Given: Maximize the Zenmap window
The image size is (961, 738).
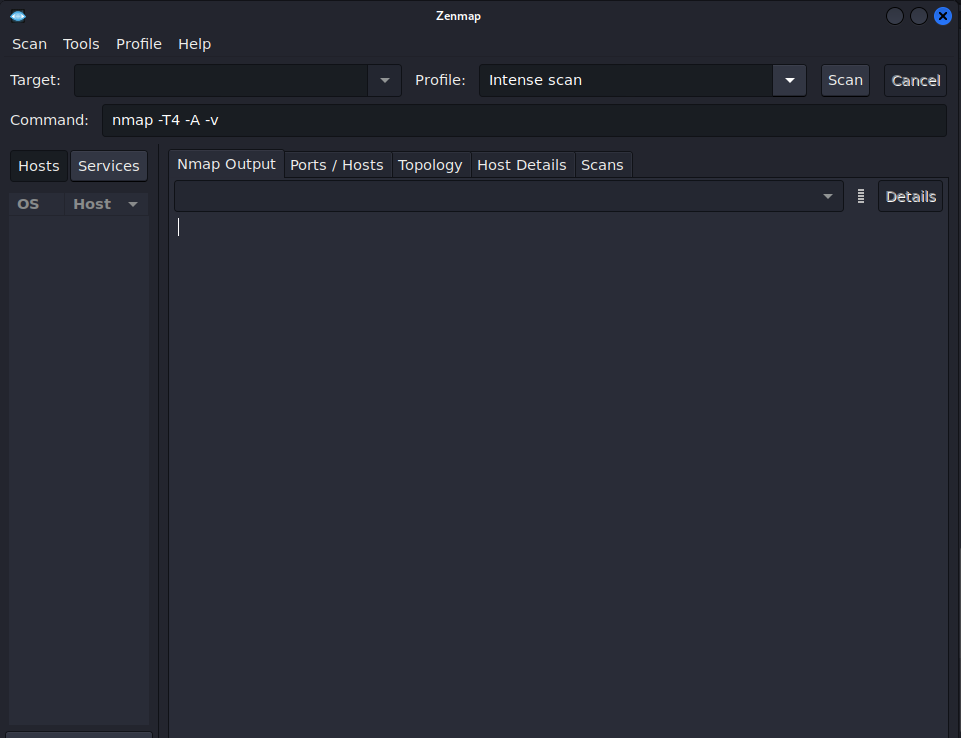Looking at the screenshot, I should 919,16.
